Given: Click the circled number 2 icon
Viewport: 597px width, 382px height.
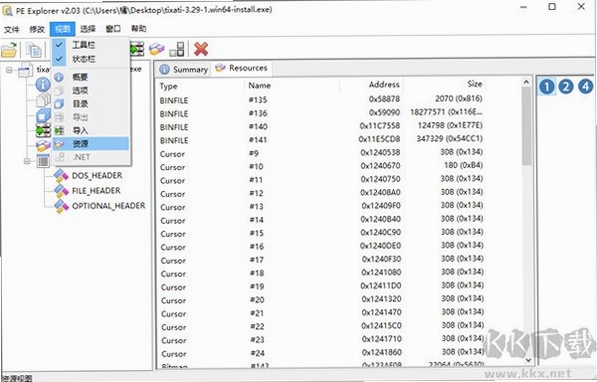Looking at the screenshot, I should (566, 87).
